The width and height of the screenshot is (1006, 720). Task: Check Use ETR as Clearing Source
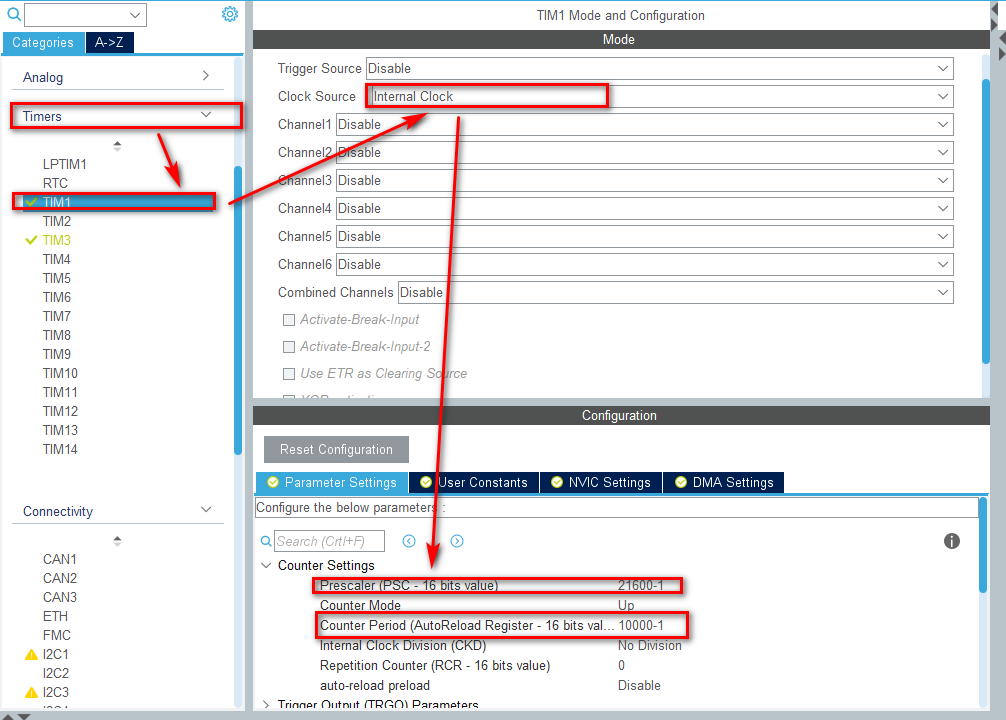289,373
